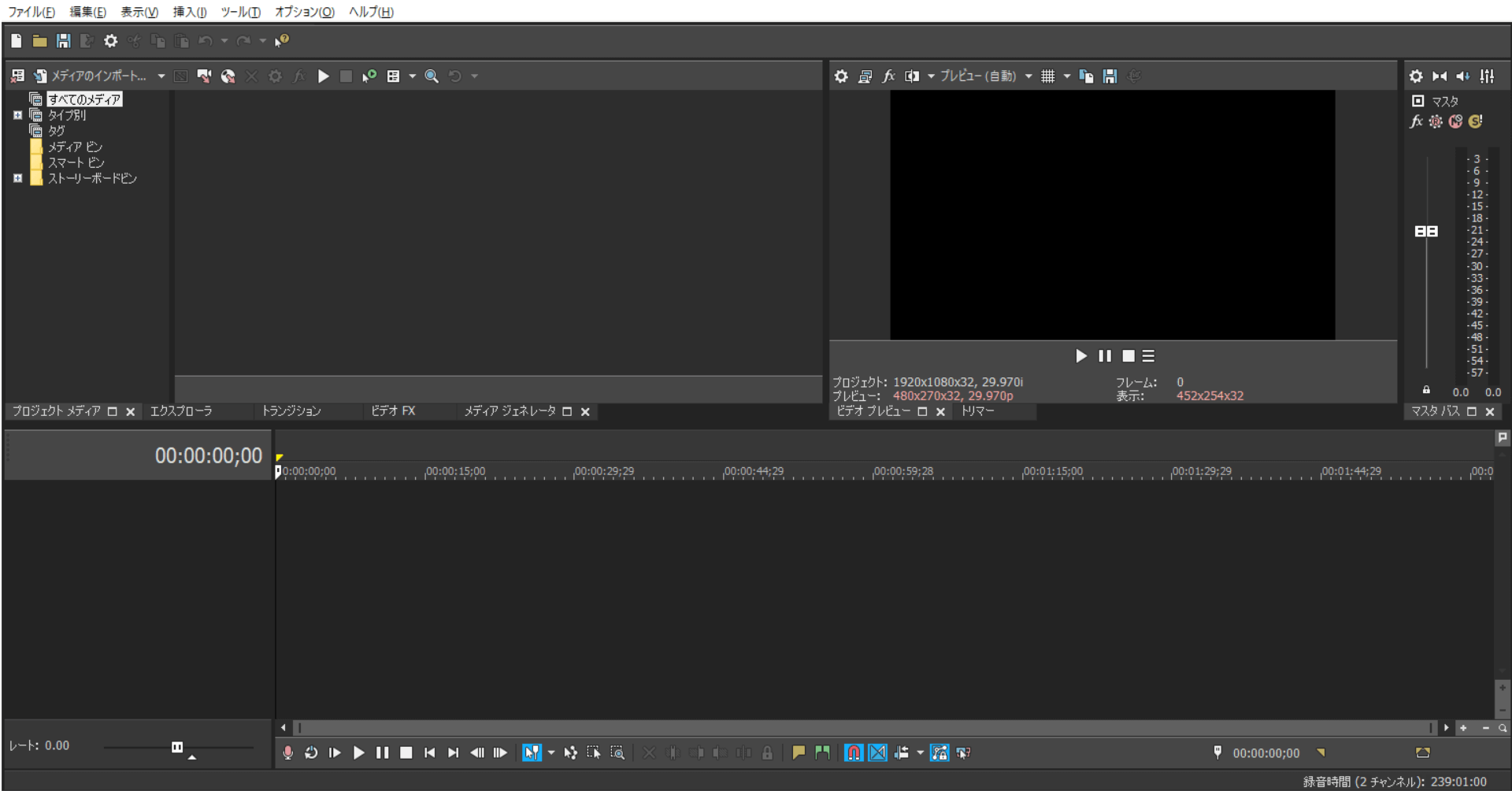Open the 編集 menu
The width and height of the screenshot is (1512, 791).
pos(87,12)
